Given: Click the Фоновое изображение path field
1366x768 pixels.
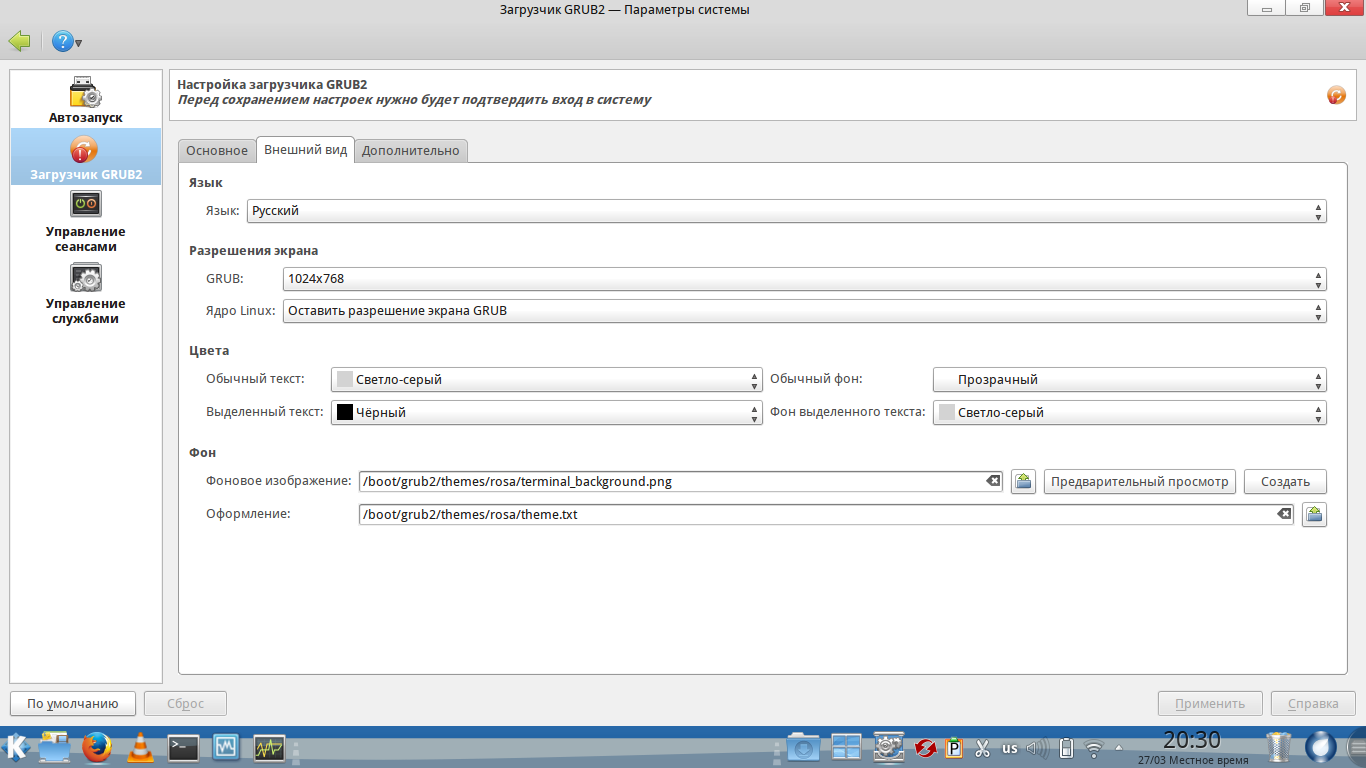Looking at the screenshot, I should tap(680, 482).
